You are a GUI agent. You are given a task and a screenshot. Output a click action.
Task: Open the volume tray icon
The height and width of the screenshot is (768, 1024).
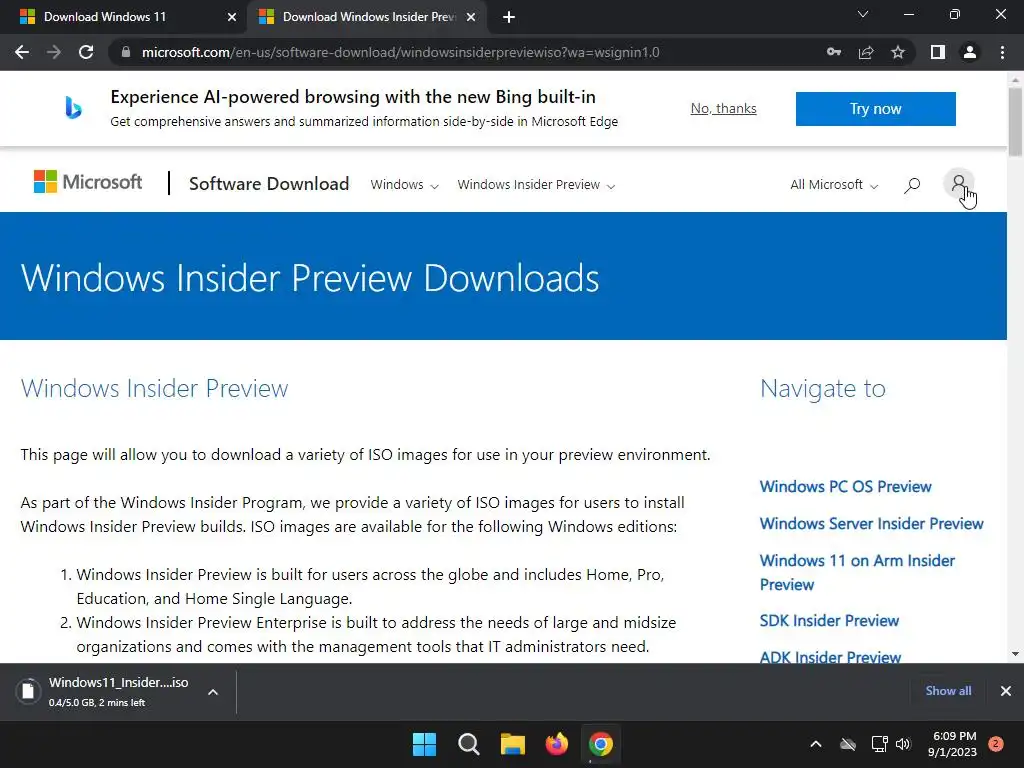pos(903,744)
